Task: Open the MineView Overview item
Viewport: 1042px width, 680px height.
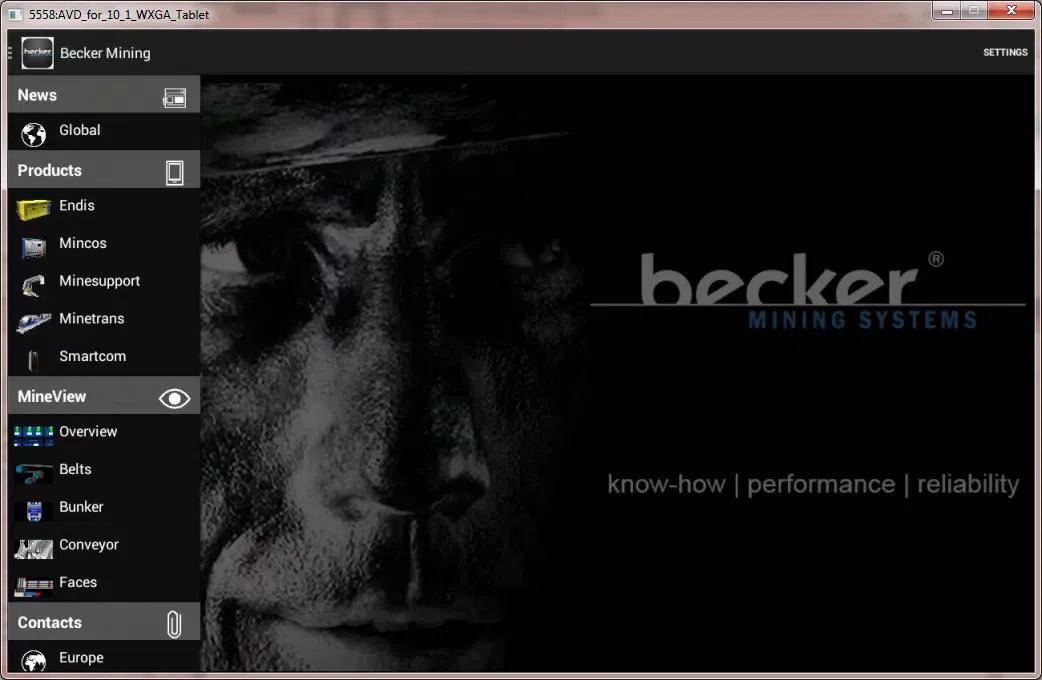Action: pyautogui.click(x=88, y=432)
